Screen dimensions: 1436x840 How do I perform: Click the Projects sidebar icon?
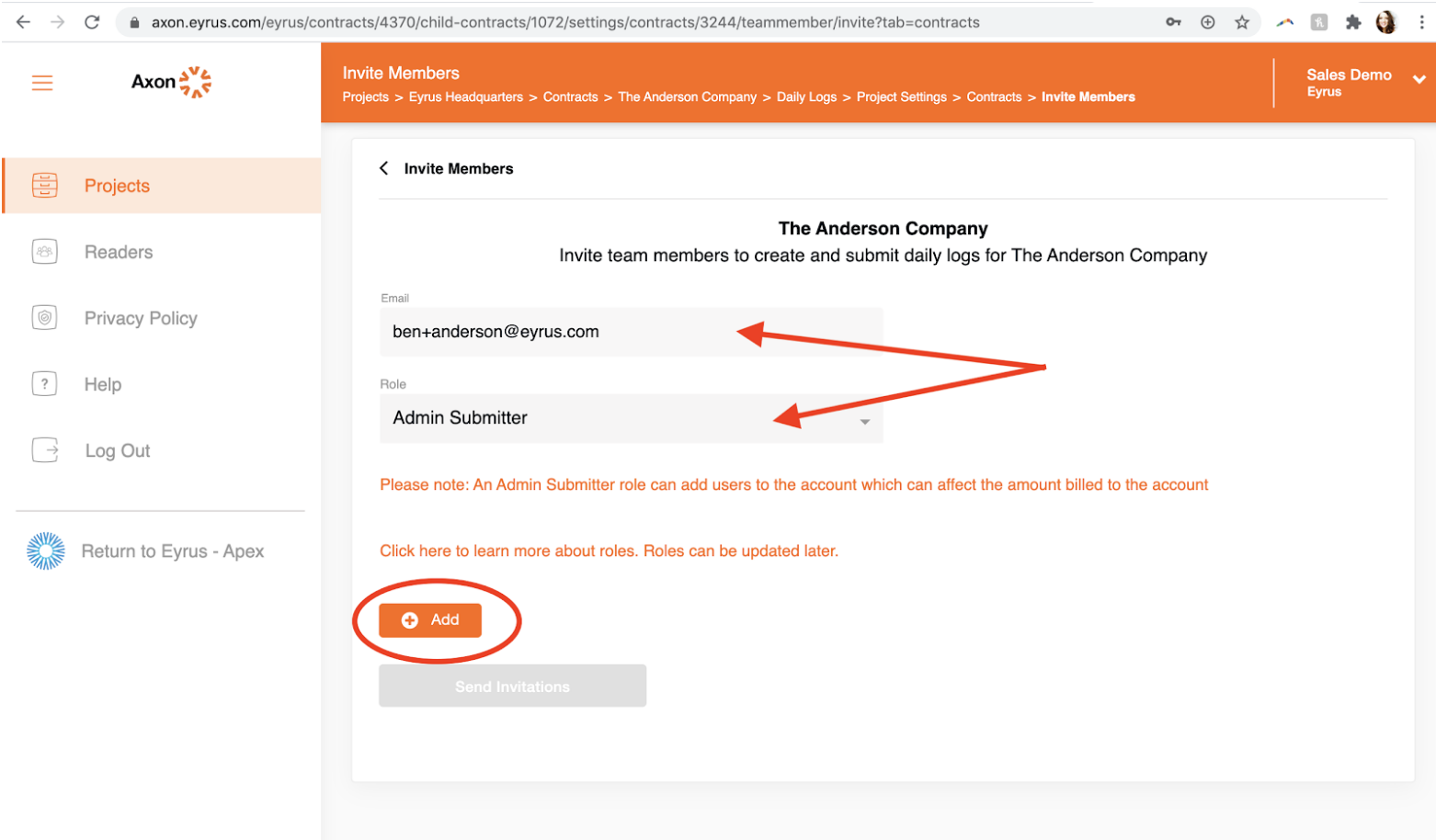point(44,186)
